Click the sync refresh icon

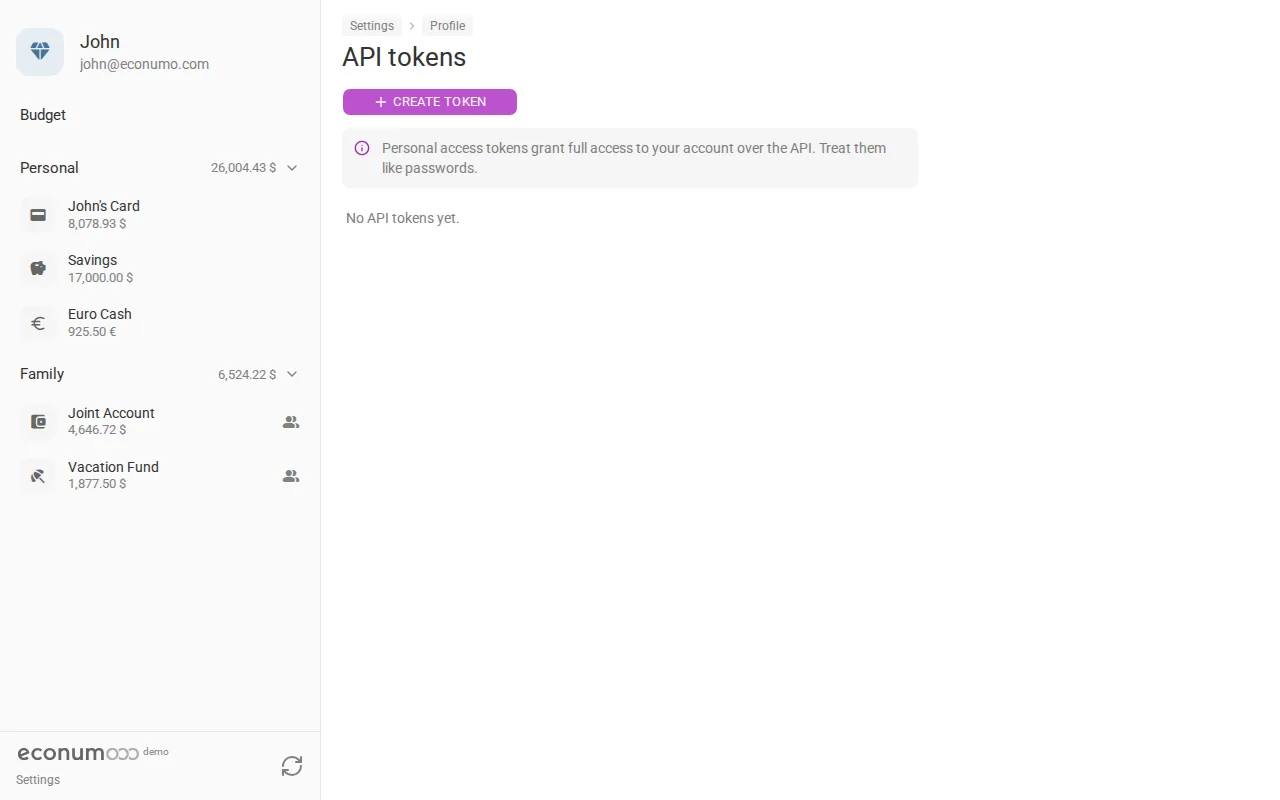click(292, 766)
